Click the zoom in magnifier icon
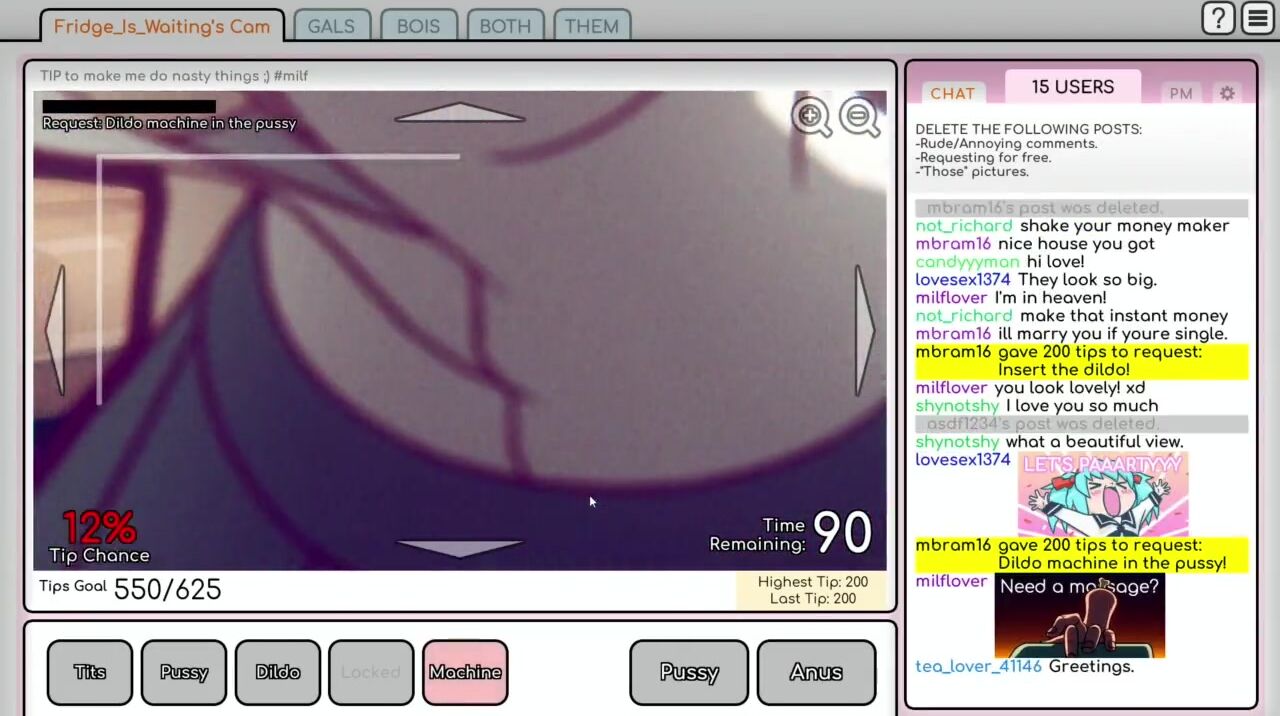Viewport: 1280px width, 716px height. 811,117
